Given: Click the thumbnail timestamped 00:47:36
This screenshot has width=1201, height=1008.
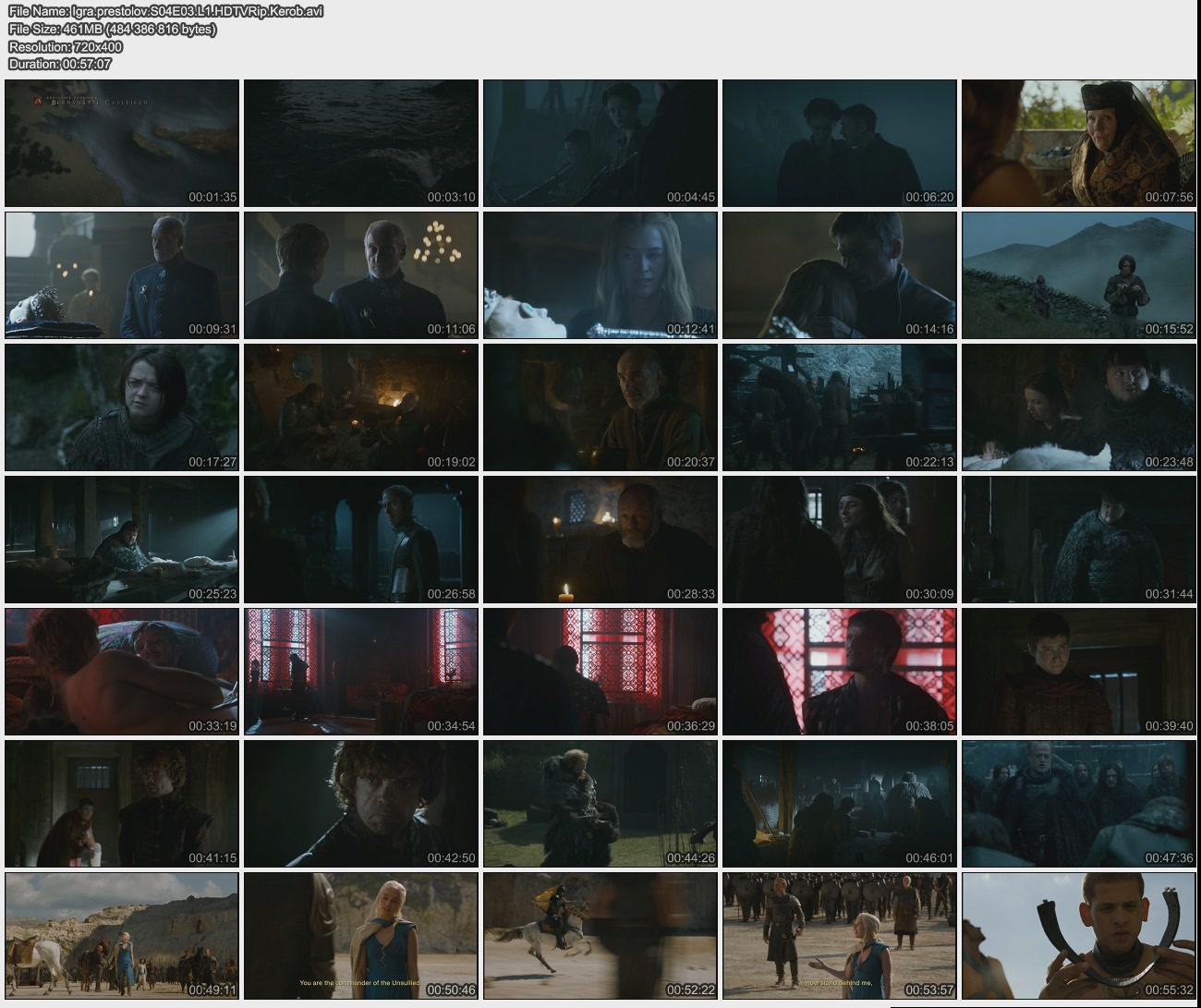Looking at the screenshot, I should (x=1078, y=804).
